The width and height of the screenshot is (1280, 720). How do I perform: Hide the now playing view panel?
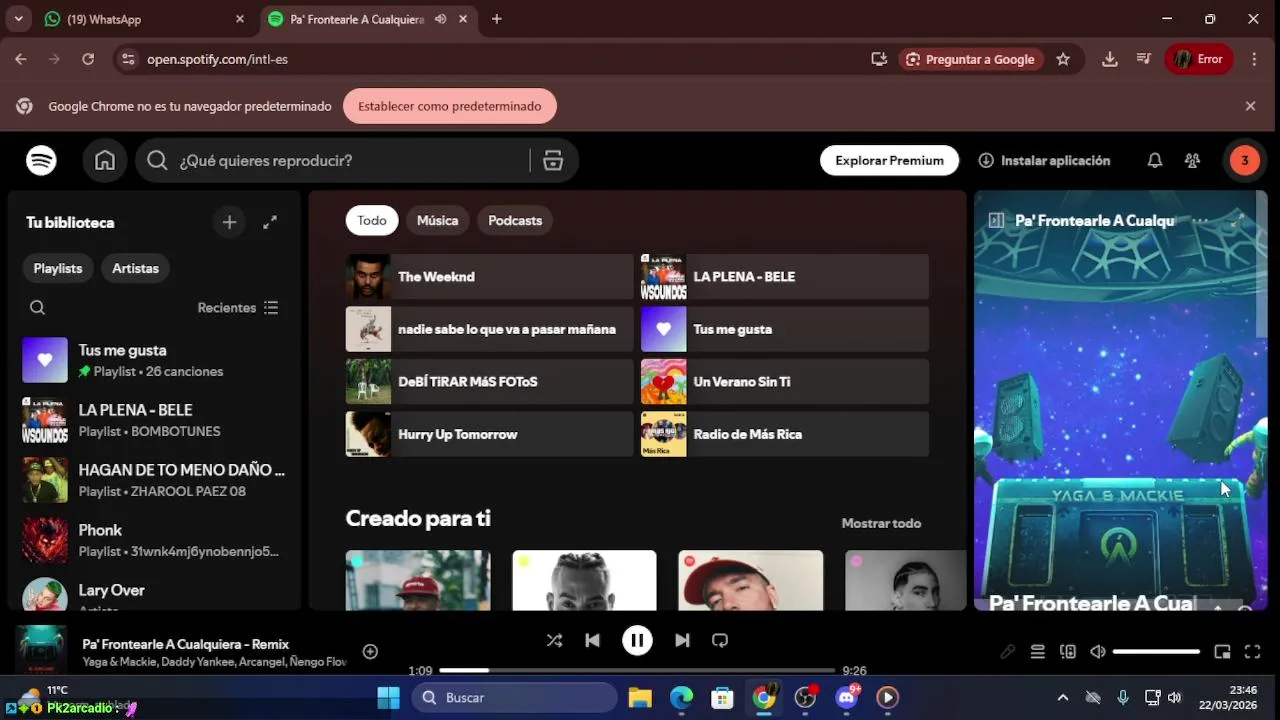996,221
